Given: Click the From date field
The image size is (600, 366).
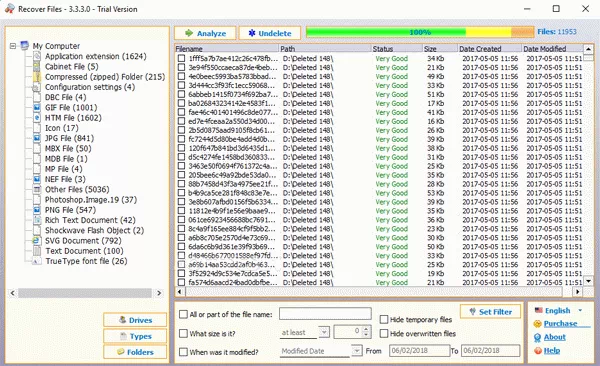Looking at the screenshot, I should point(419,351).
